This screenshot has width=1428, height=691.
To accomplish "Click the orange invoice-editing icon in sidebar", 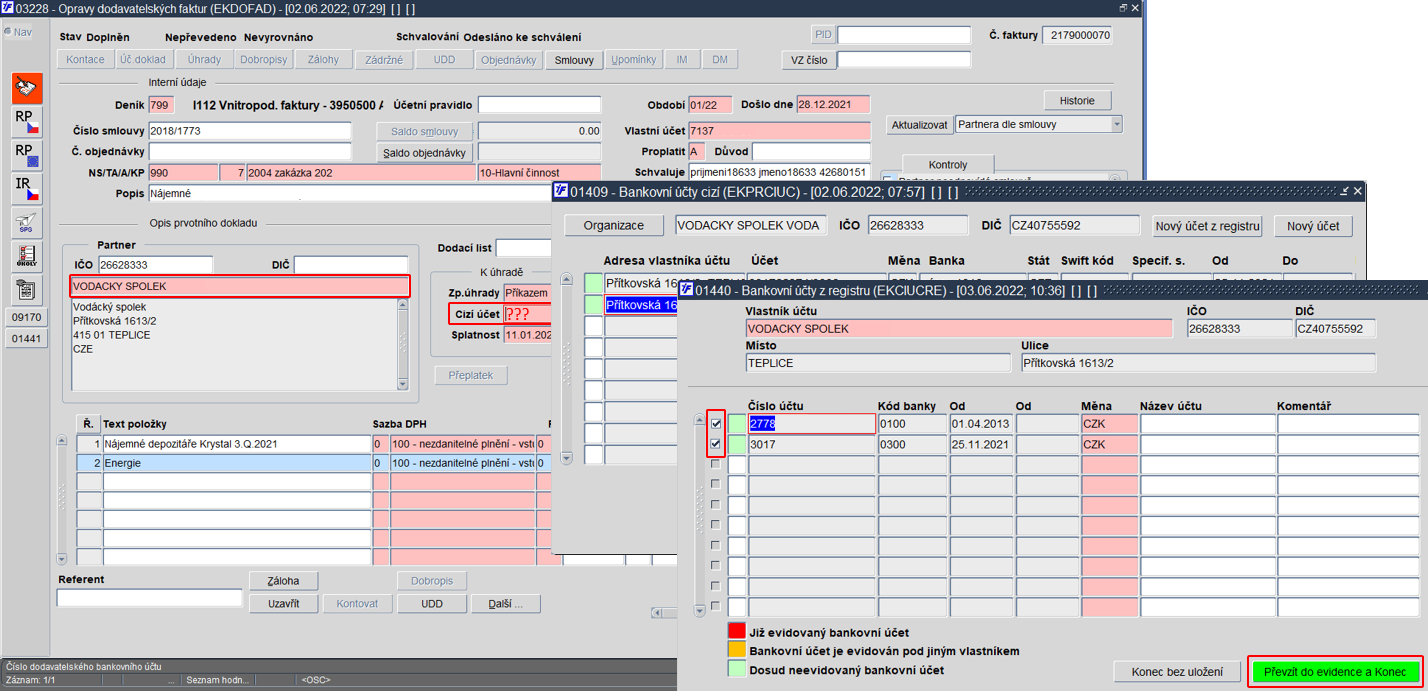I will tap(27, 89).
